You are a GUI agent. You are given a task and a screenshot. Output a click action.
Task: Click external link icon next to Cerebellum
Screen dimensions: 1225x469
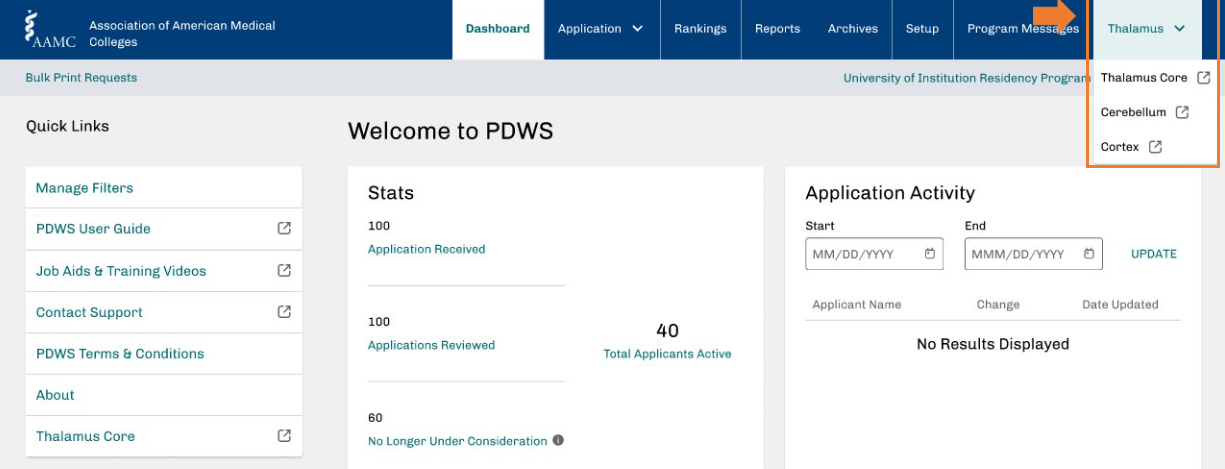1182,112
